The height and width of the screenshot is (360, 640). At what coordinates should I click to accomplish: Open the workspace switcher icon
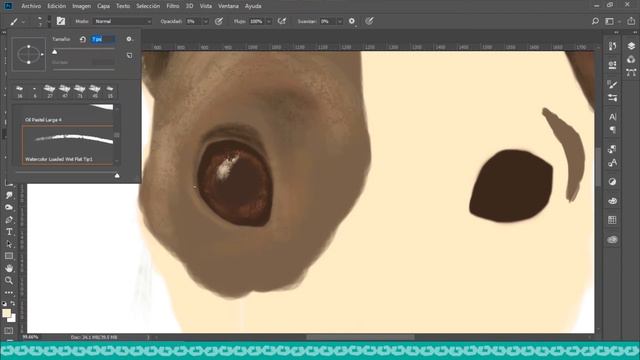[609, 21]
